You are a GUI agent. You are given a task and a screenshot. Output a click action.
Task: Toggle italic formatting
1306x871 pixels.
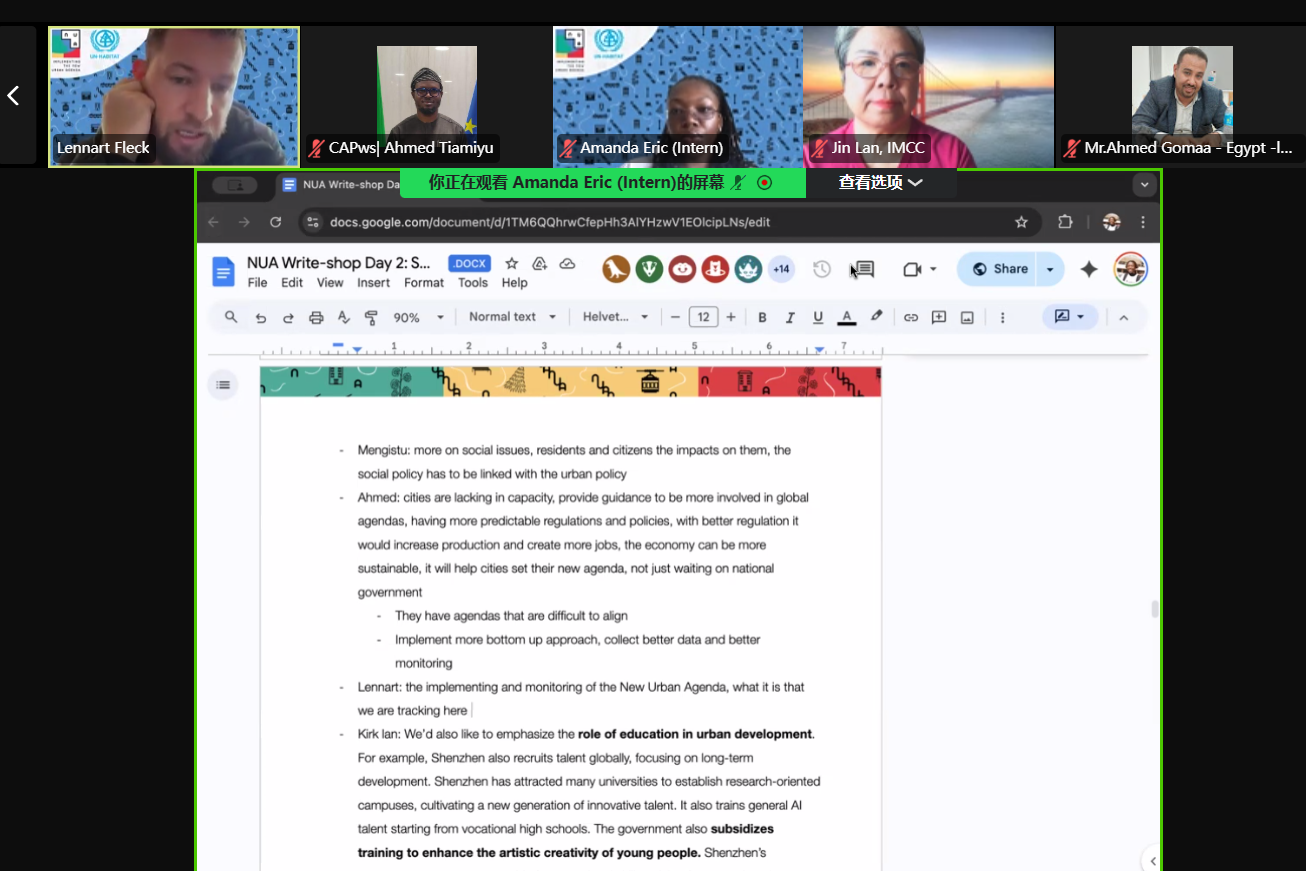(790, 318)
